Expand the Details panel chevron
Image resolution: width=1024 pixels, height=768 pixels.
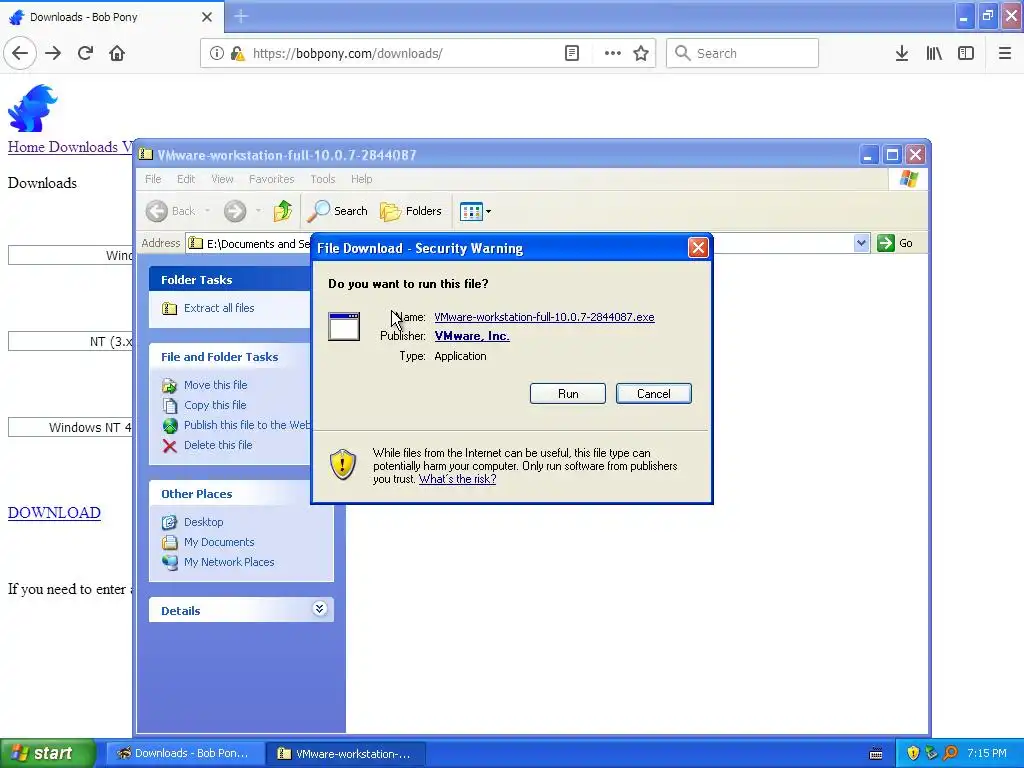319,609
